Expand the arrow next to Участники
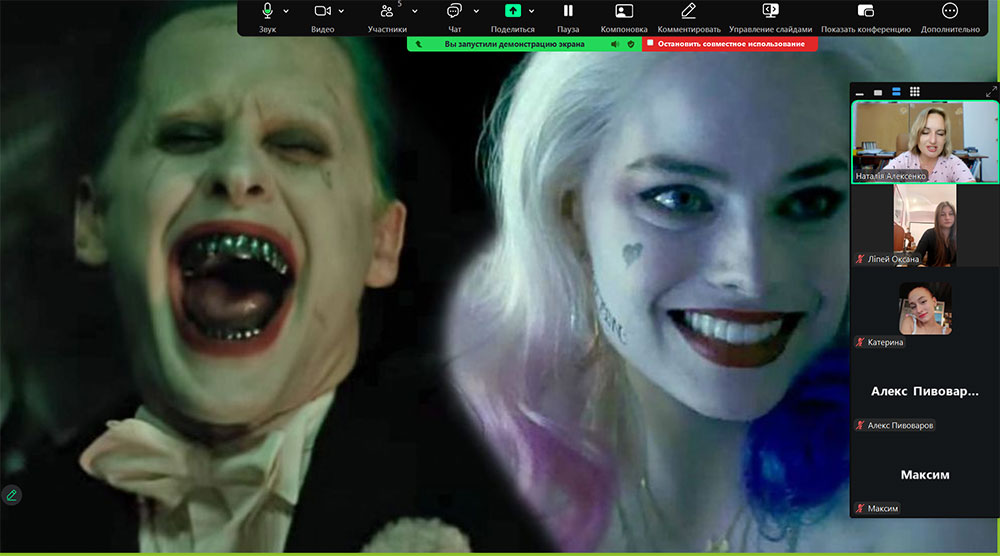The image size is (1000, 556). point(415,11)
